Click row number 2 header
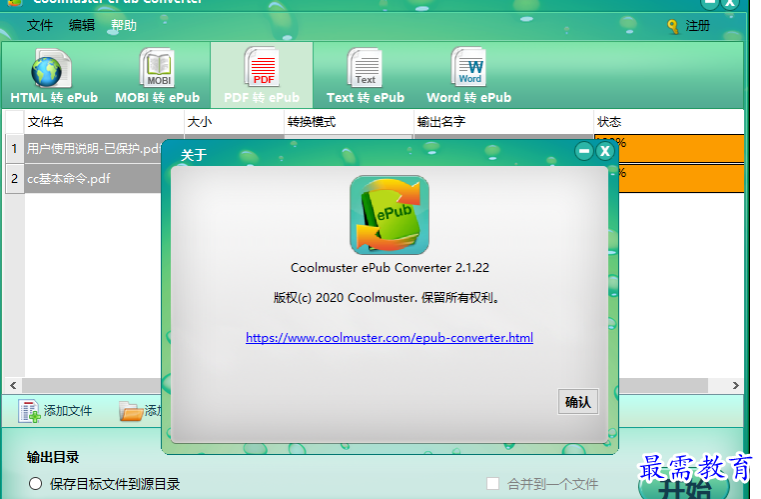This screenshot has width=761, height=499. click(x=15, y=179)
